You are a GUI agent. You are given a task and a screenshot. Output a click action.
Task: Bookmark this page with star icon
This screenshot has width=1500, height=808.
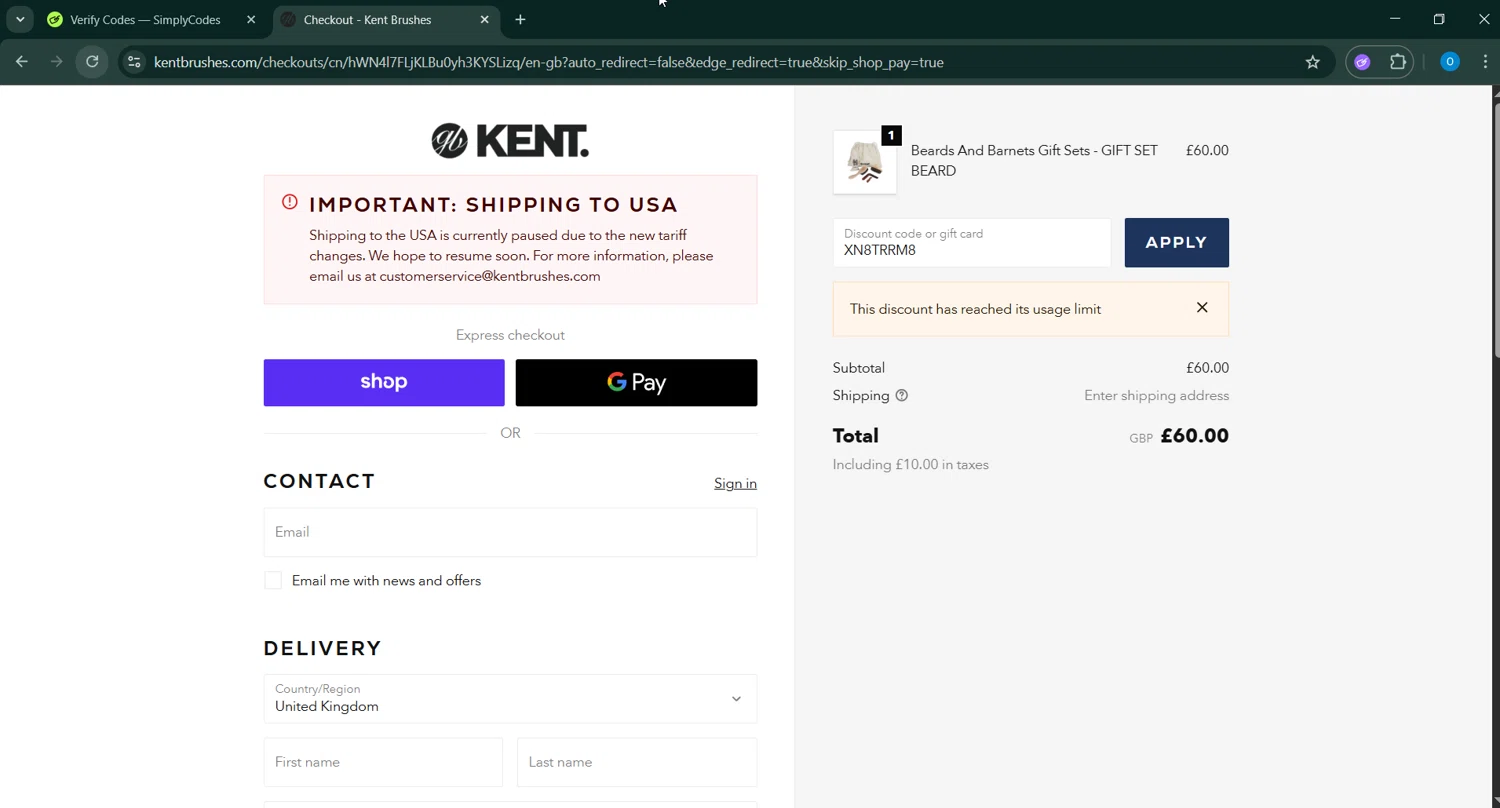tap(1313, 62)
